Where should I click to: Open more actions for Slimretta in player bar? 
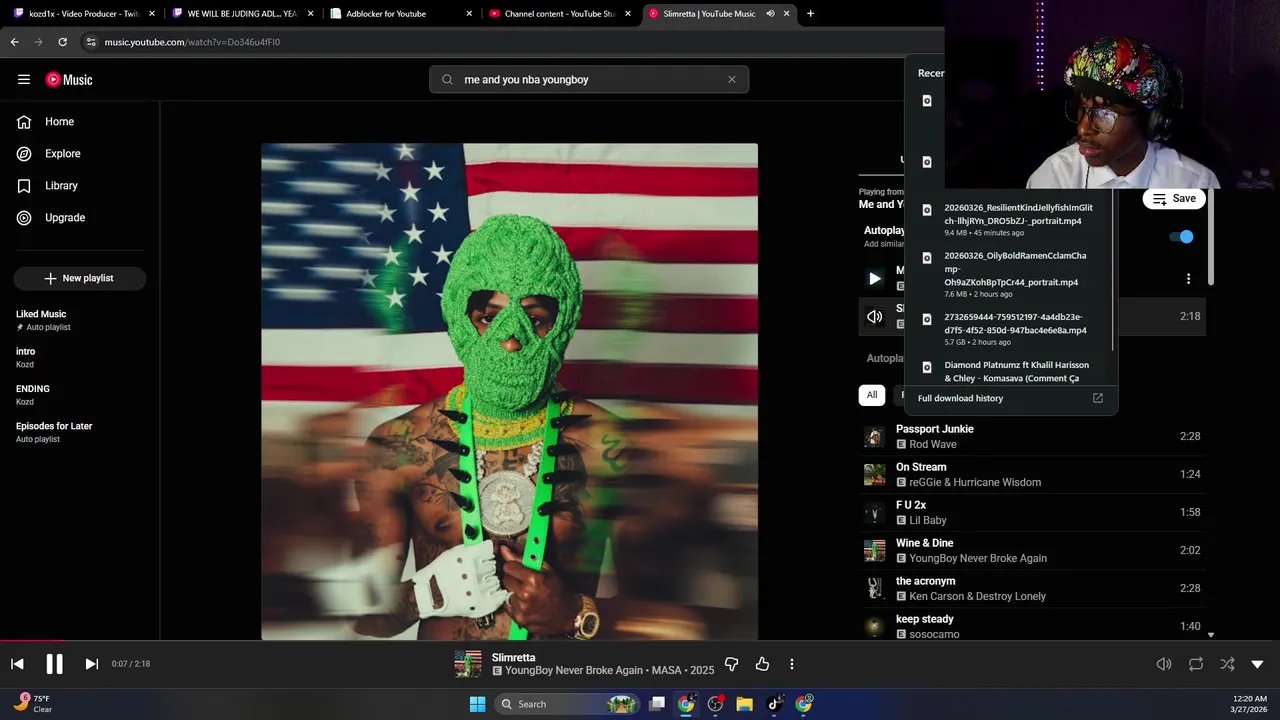click(x=792, y=664)
